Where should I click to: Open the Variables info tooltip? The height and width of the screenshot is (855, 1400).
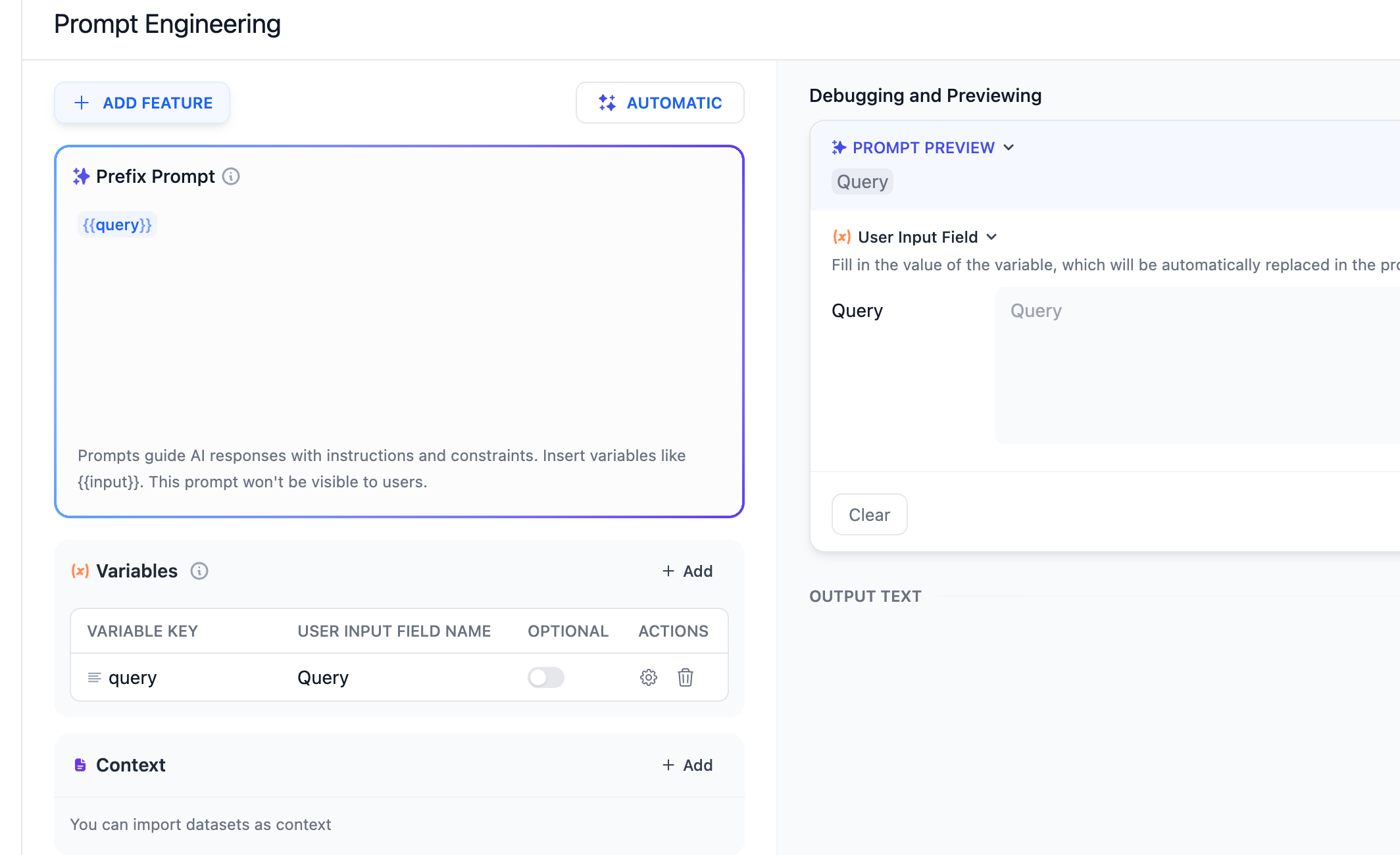(x=199, y=571)
